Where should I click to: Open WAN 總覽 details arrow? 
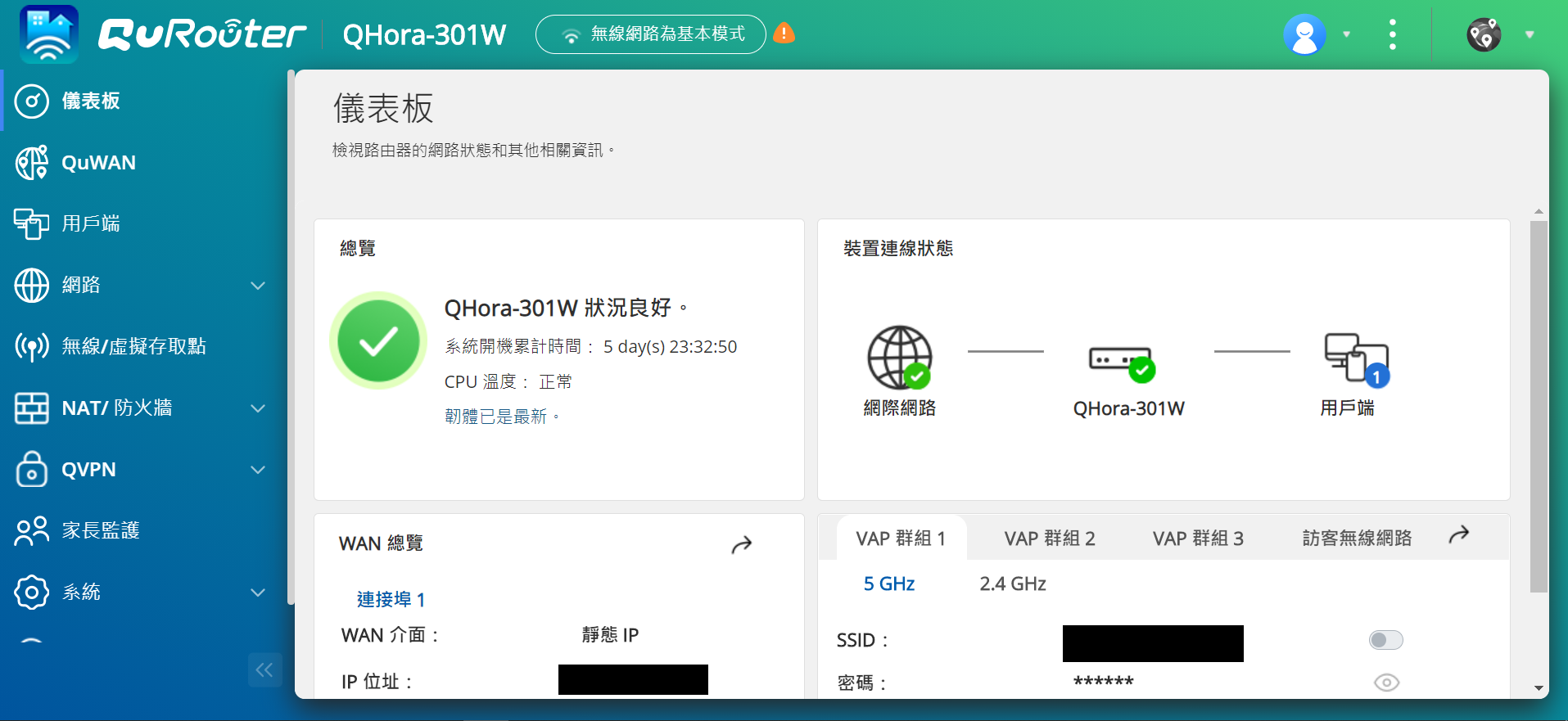[x=741, y=544]
